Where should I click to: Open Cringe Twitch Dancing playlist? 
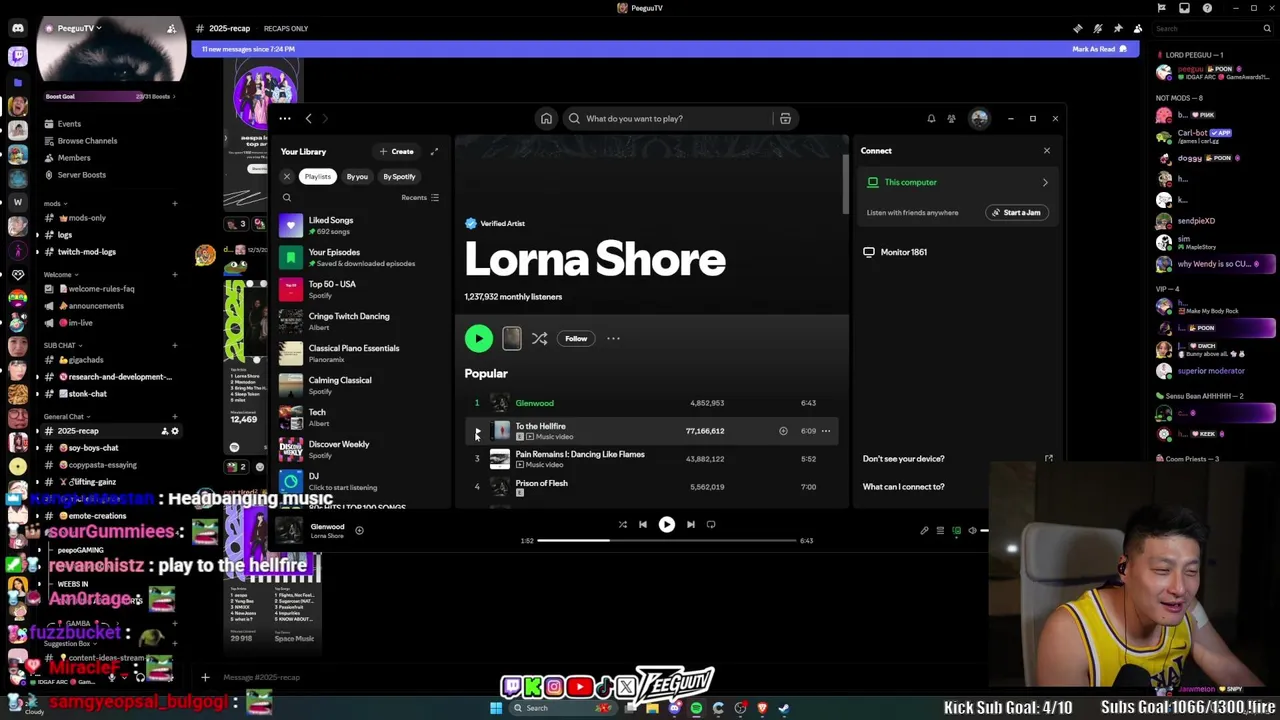360,323
